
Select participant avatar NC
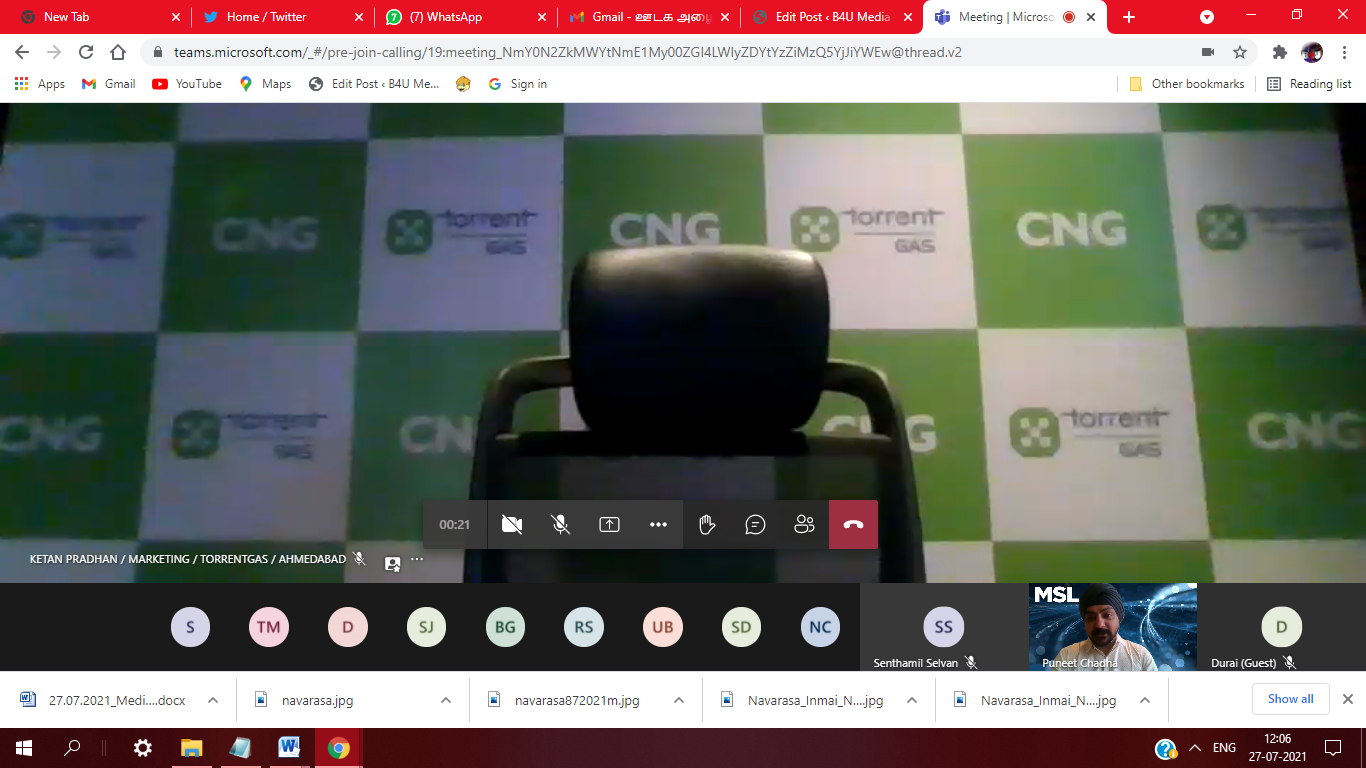point(820,627)
